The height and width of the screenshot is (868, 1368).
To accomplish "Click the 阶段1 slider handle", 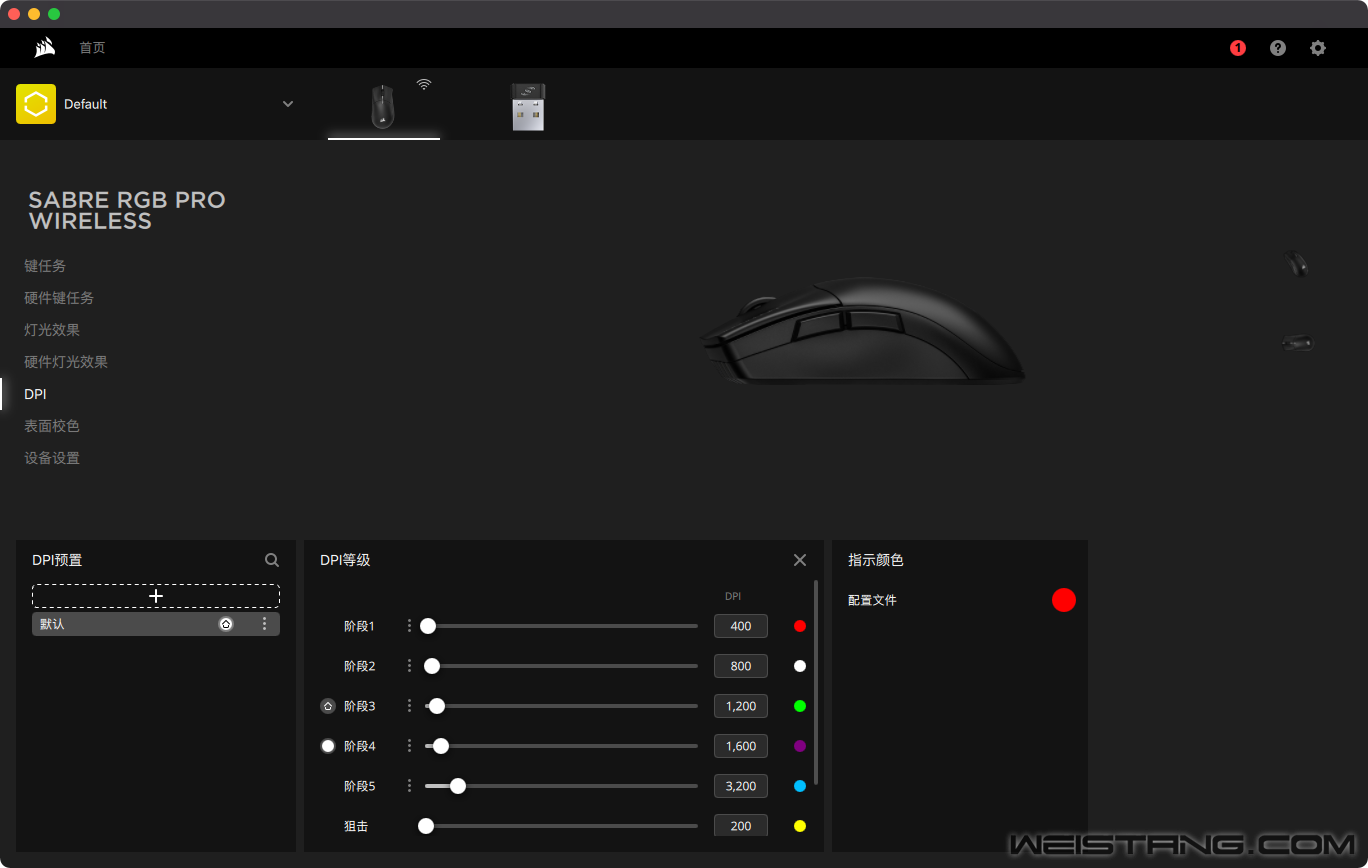I will pyautogui.click(x=428, y=626).
